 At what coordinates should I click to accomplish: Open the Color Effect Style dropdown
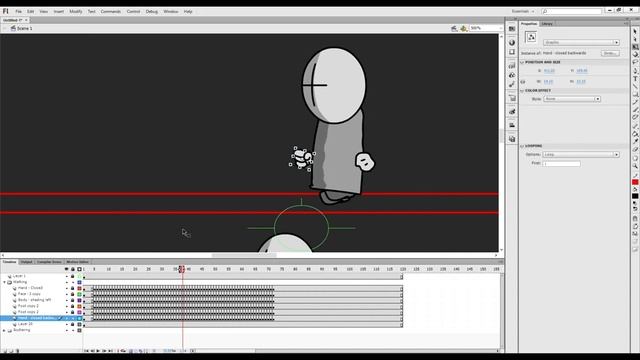572,99
